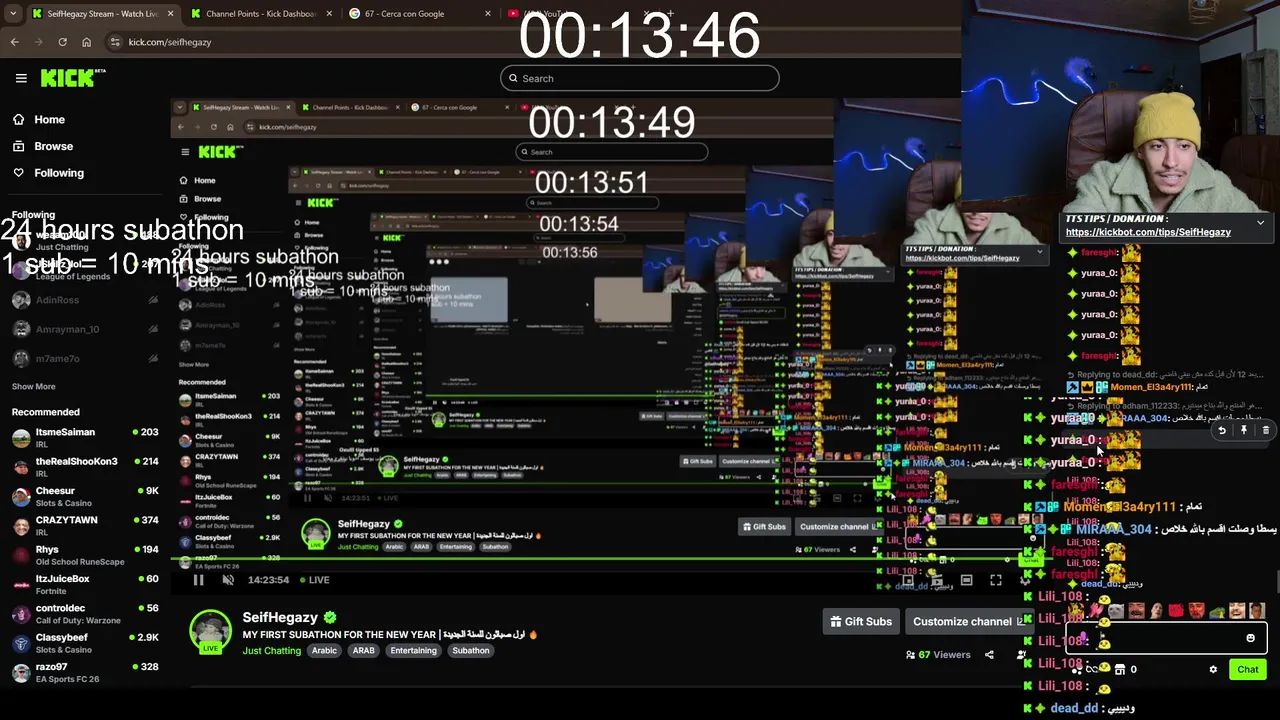Pause the stream with the bottom-left player control

click(198, 580)
